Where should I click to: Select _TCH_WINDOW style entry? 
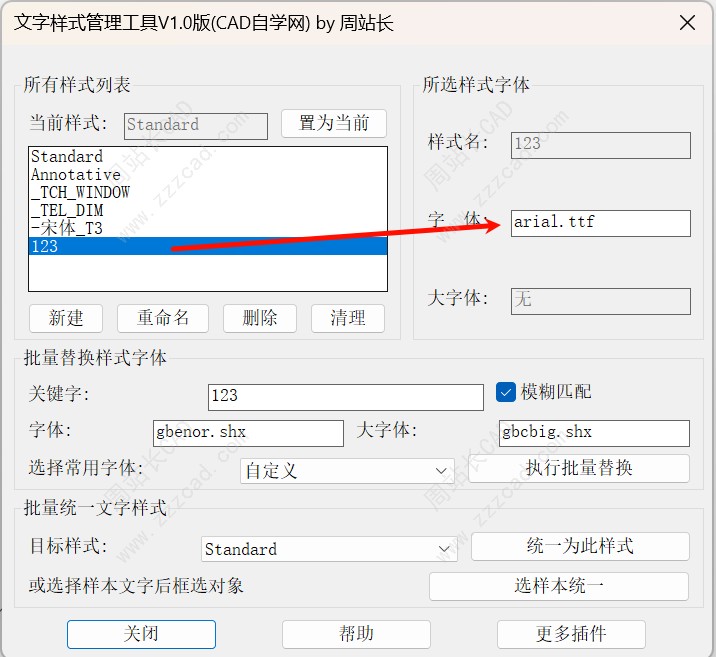80,193
